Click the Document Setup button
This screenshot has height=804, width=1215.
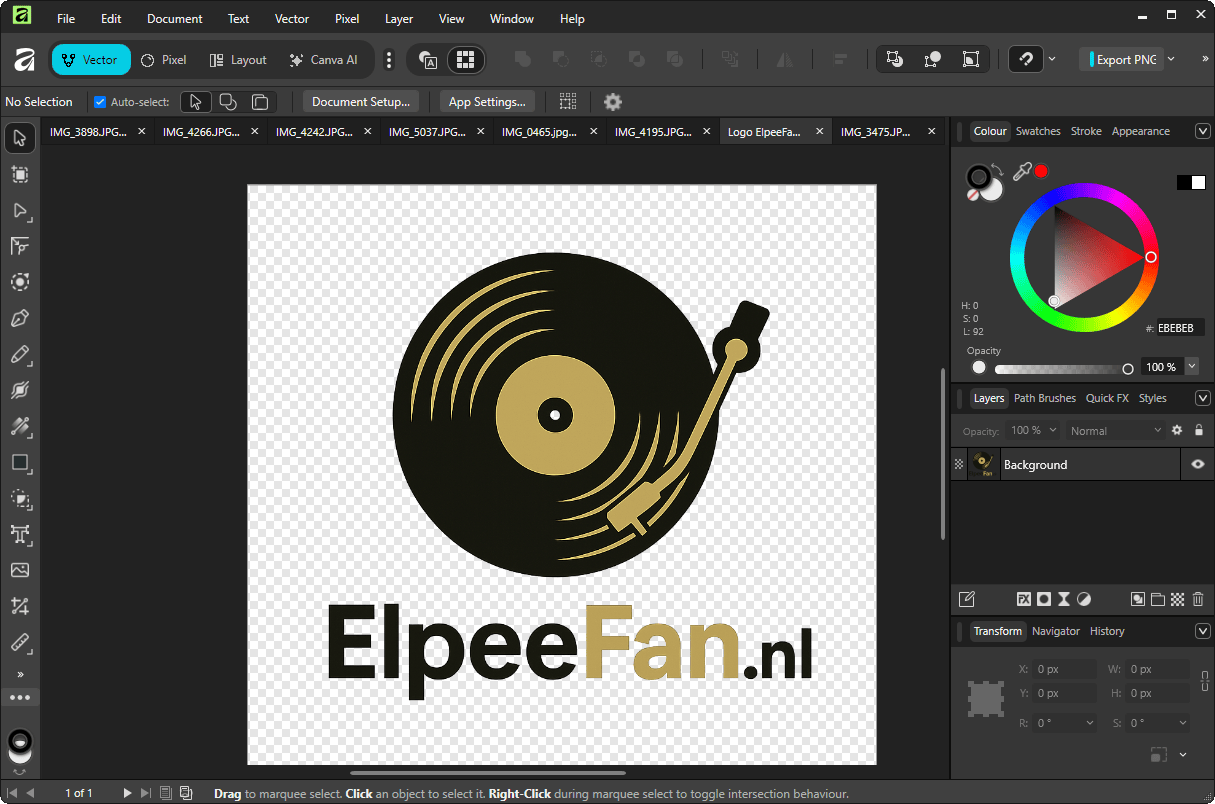click(361, 102)
